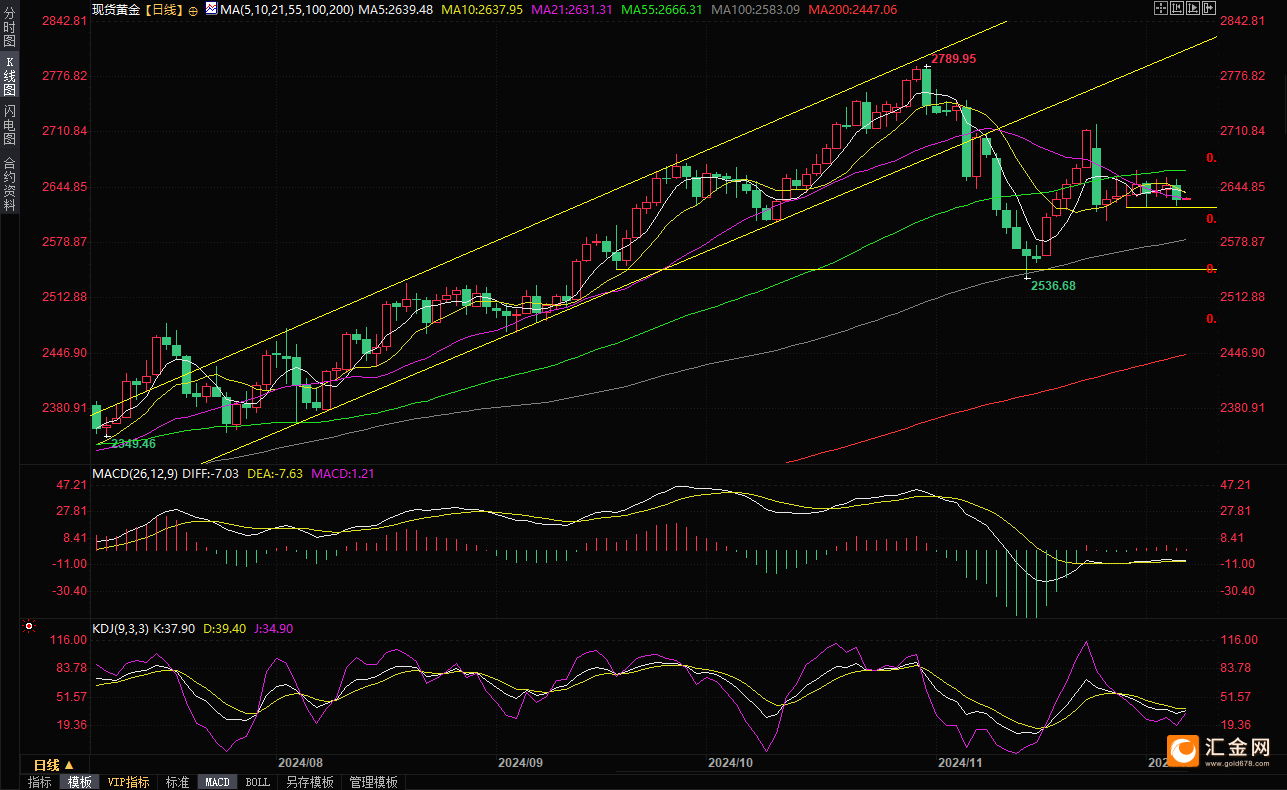Click the red sun icon beside KJD panel
Screen dimensions: 1287x790
point(28,628)
